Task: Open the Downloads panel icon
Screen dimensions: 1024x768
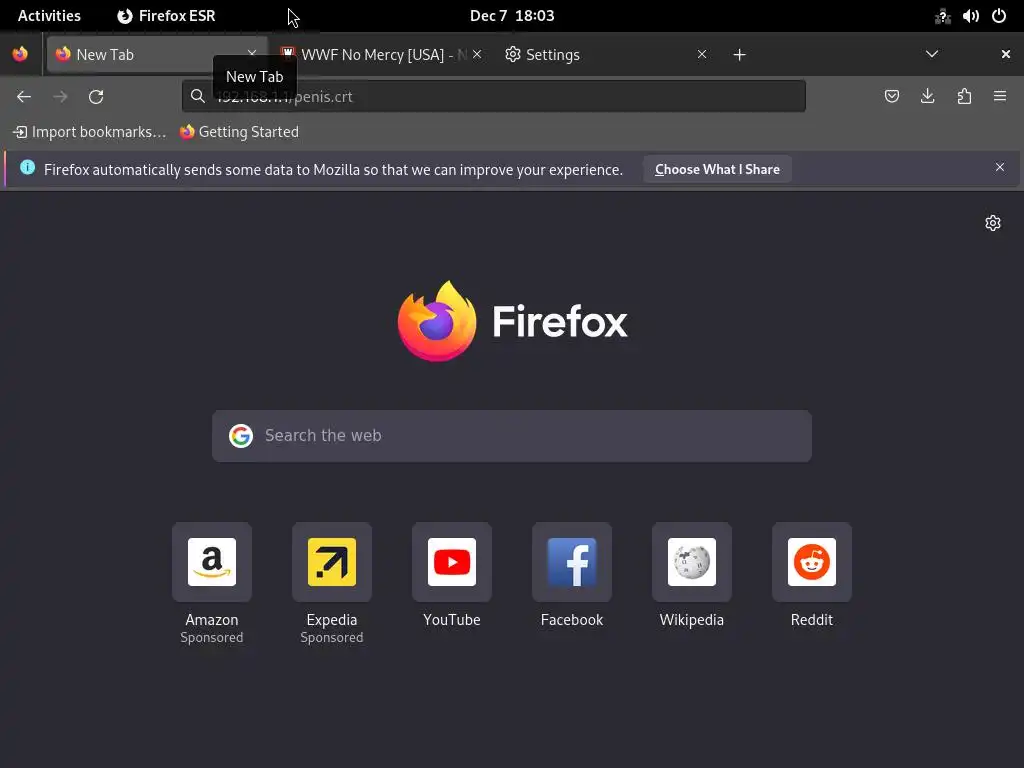Action: point(927,97)
